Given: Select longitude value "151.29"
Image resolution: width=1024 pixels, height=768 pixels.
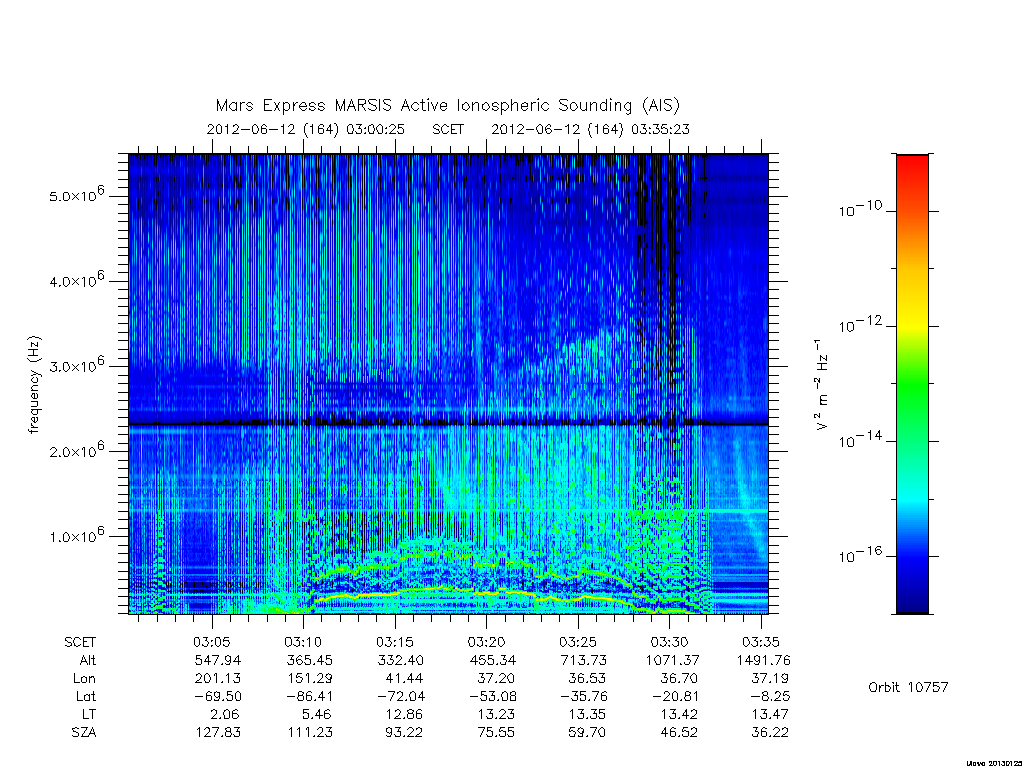Looking at the screenshot, I should [310, 679].
